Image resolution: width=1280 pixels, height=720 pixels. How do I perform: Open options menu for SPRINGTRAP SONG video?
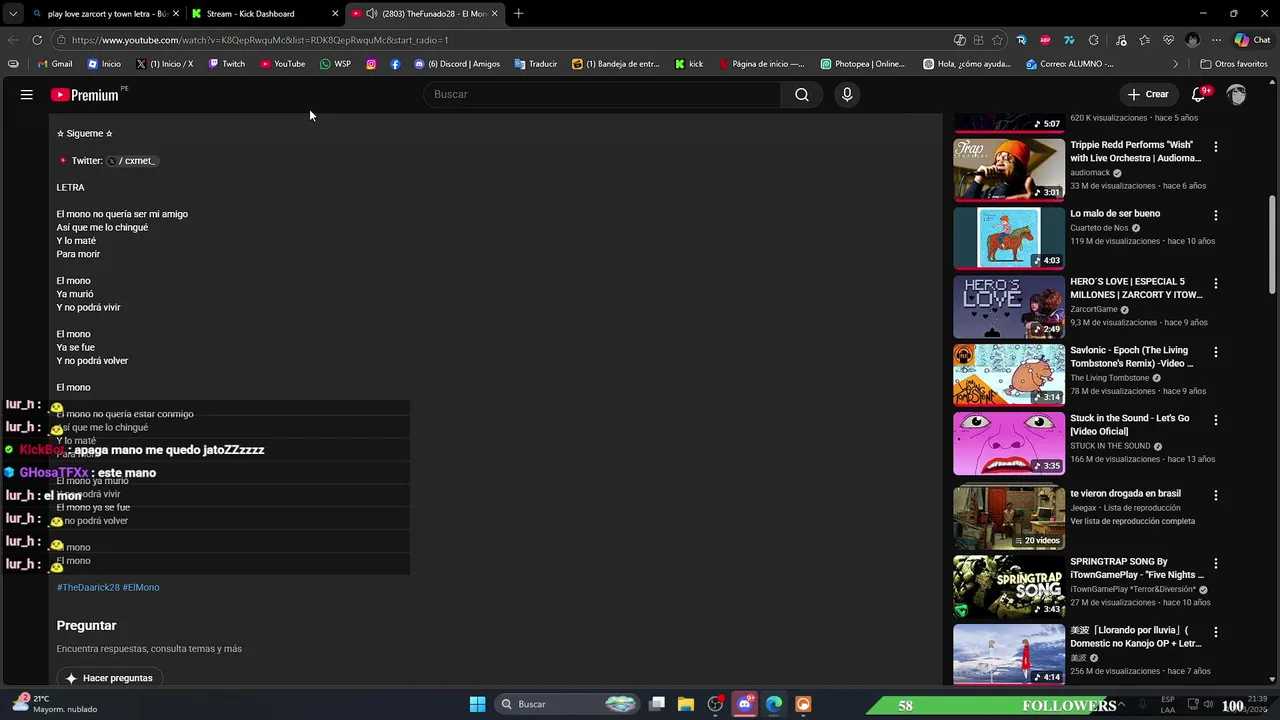click(1216, 564)
